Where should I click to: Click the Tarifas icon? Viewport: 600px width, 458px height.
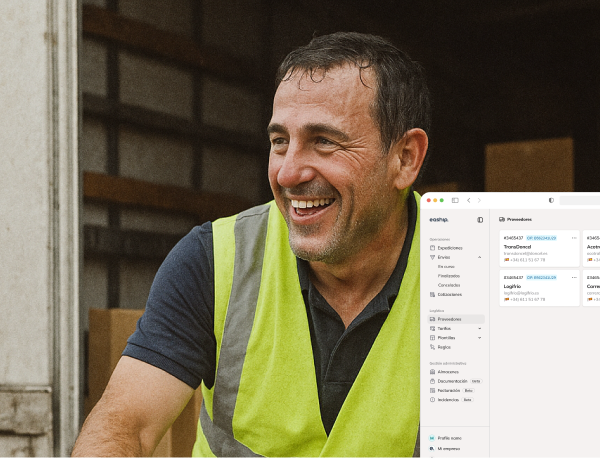(432, 329)
